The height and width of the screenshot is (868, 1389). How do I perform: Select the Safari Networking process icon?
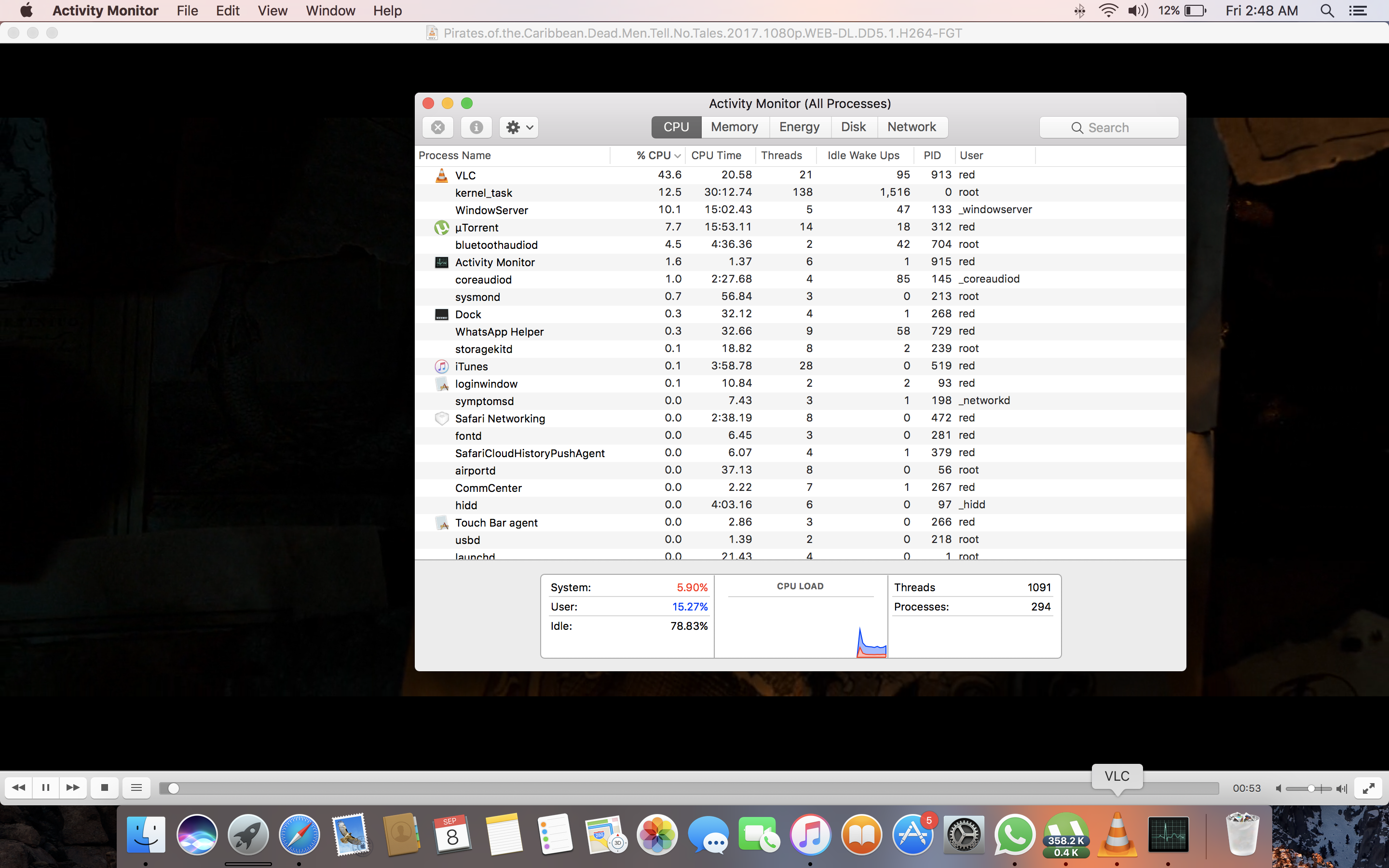(x=441, y=419)
